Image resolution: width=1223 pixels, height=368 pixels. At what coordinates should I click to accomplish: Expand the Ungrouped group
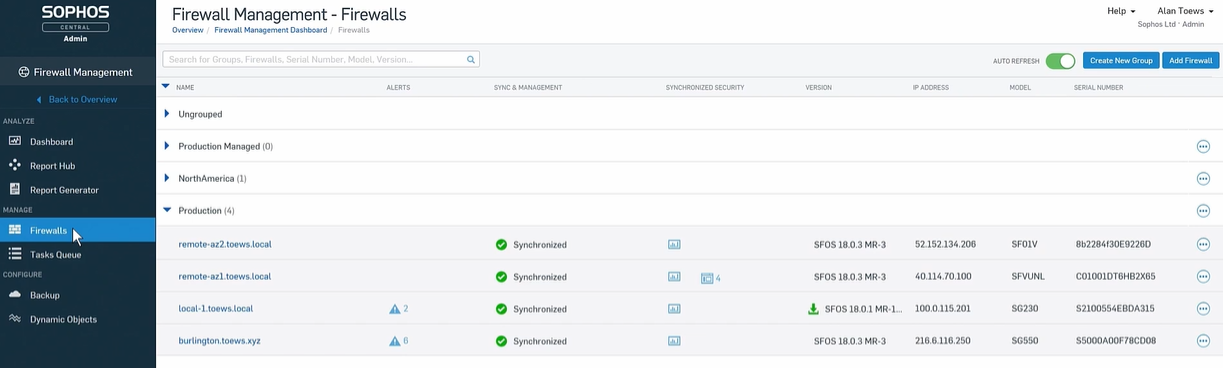(x=167, y=114)
